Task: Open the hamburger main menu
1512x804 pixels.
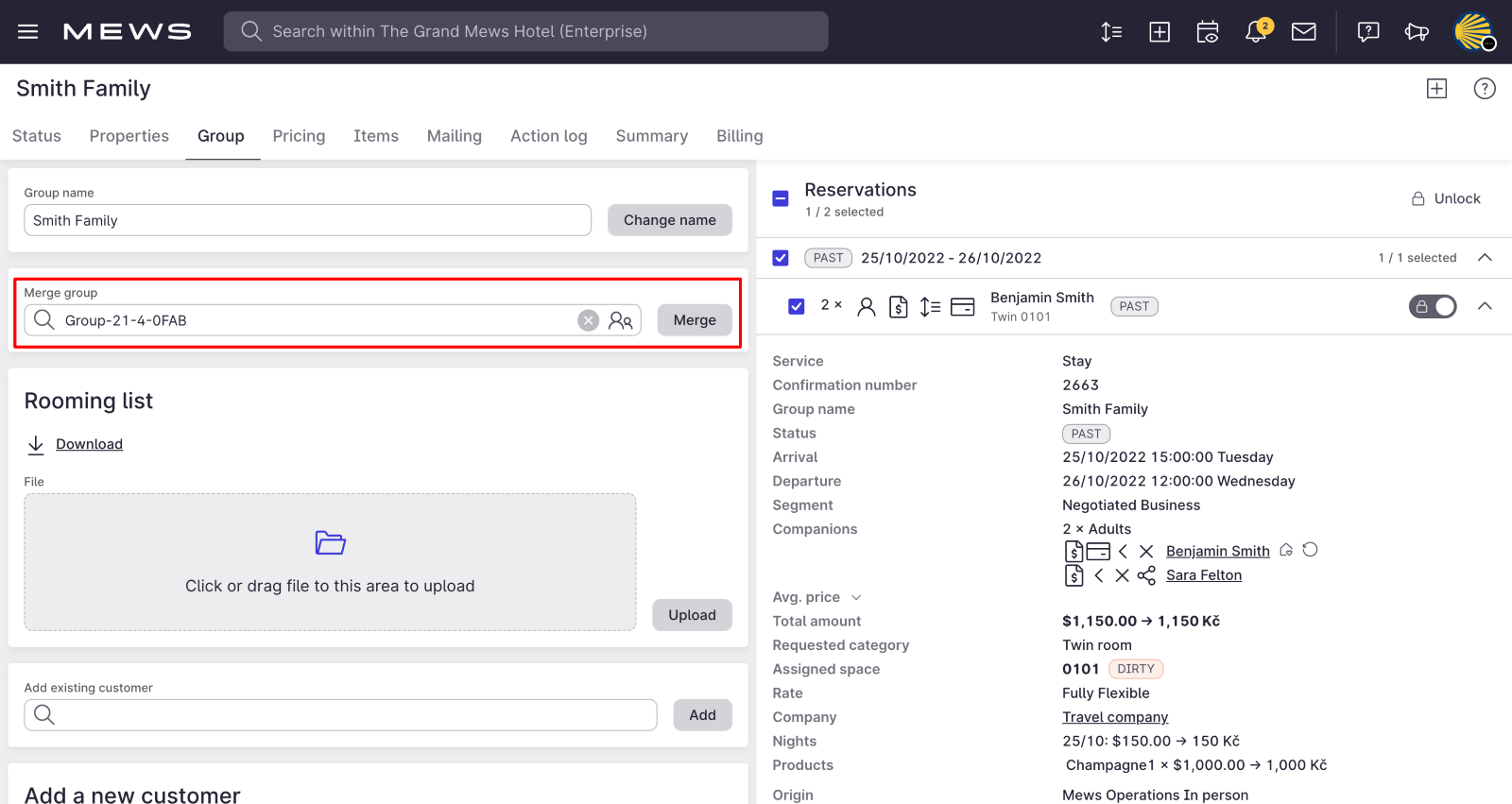Action: (x=28, y=32)
